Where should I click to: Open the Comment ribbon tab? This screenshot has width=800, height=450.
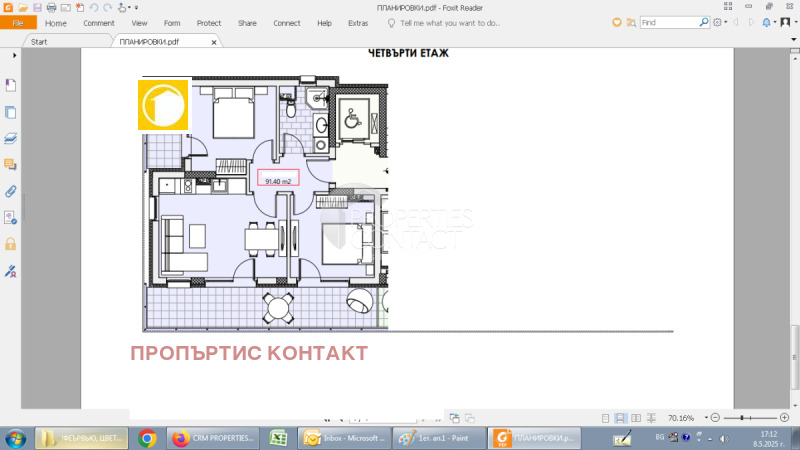pyautogui.click(x=99, y=23)
